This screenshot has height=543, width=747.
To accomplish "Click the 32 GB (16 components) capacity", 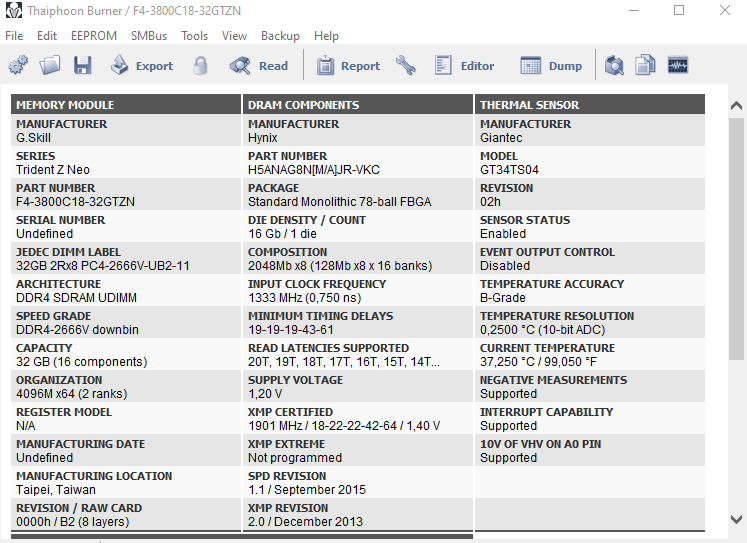I will 81,362.
